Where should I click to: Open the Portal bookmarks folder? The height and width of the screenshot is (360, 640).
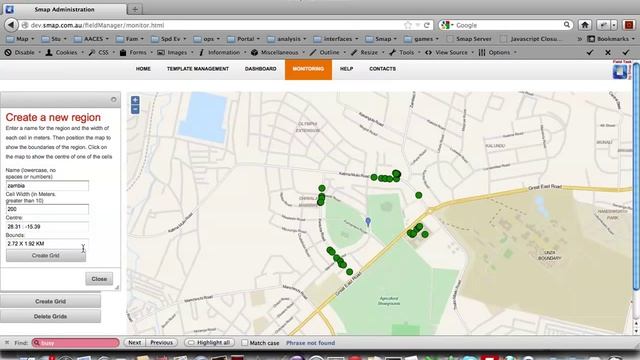245,39
